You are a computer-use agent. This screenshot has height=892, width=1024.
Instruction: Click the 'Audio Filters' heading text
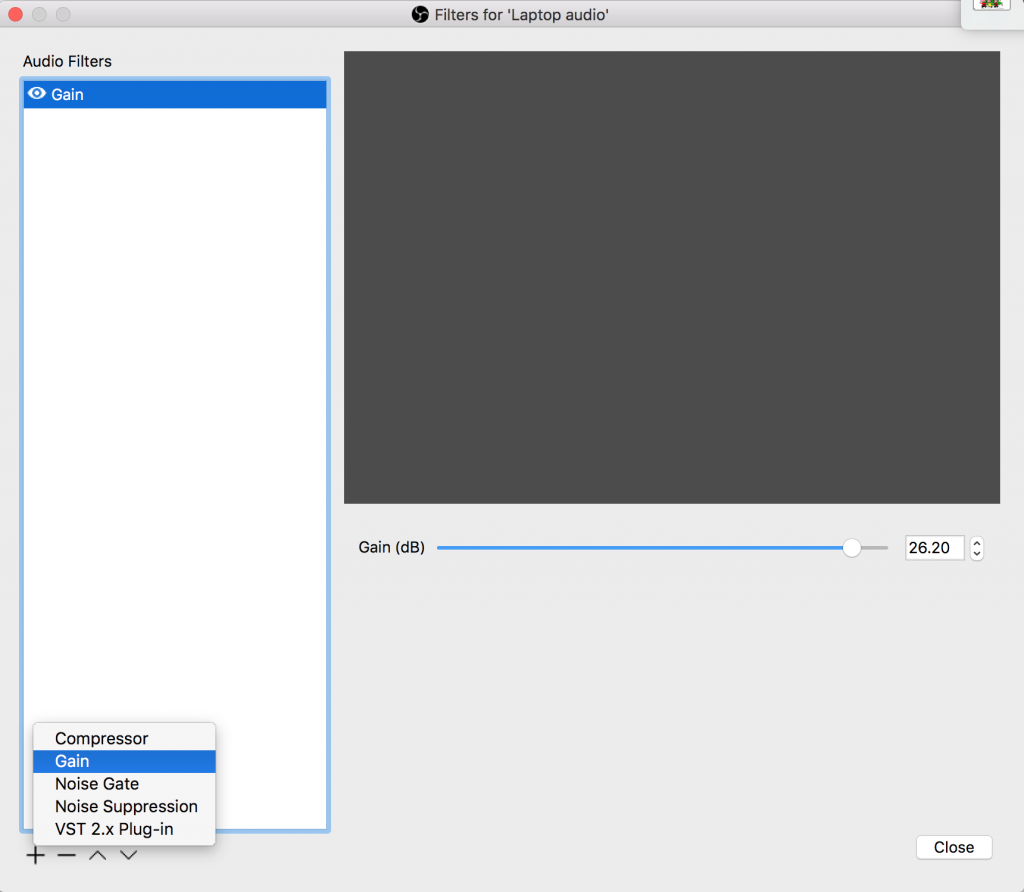(67, 61)
